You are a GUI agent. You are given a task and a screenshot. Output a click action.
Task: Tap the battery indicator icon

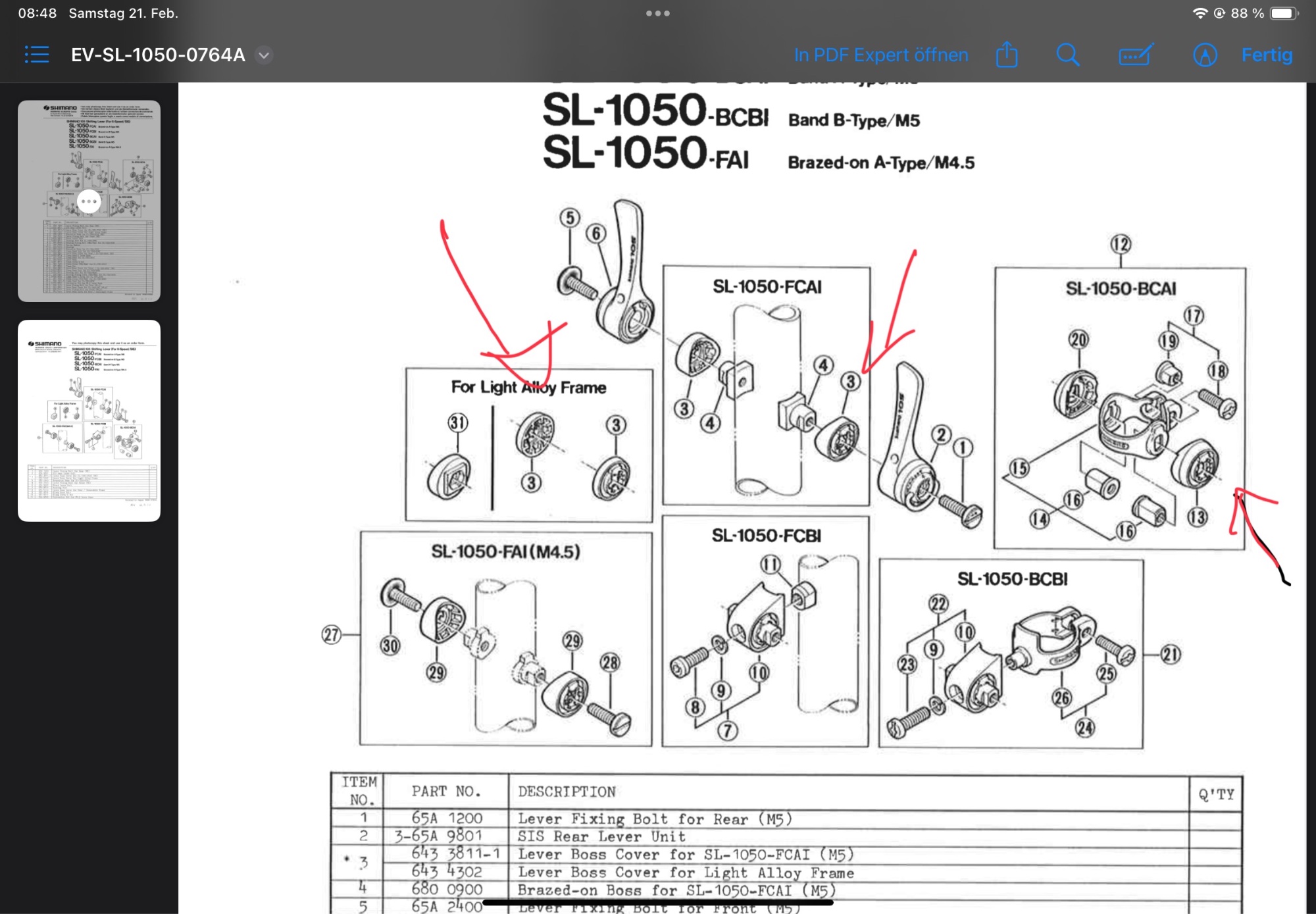(1282, 13)
